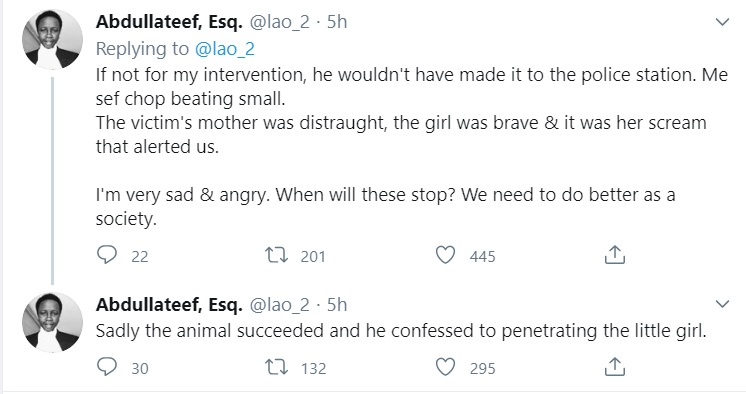
Task: Retweet the first tweet with 201 retweets
Action: coord(276,256)
